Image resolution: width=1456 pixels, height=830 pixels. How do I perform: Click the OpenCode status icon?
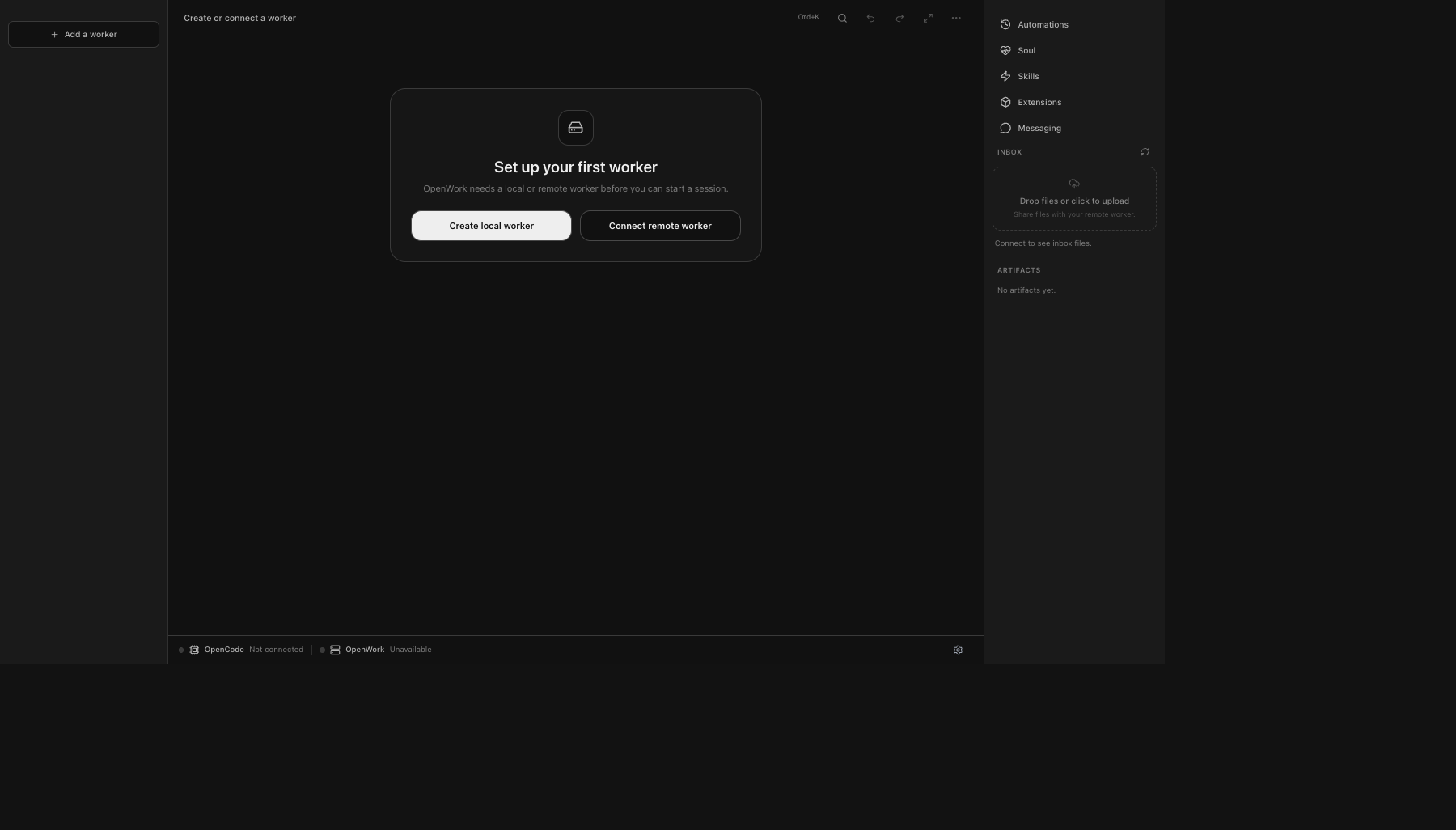(194, 650)
